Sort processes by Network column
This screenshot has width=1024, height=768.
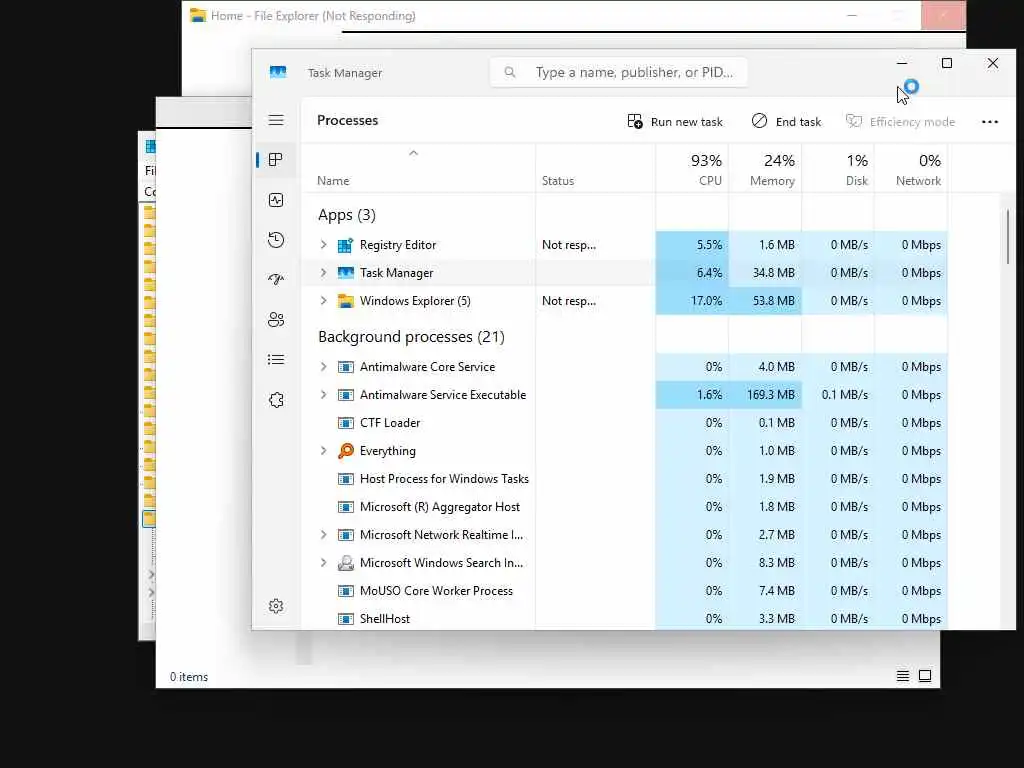click(912, 169)
